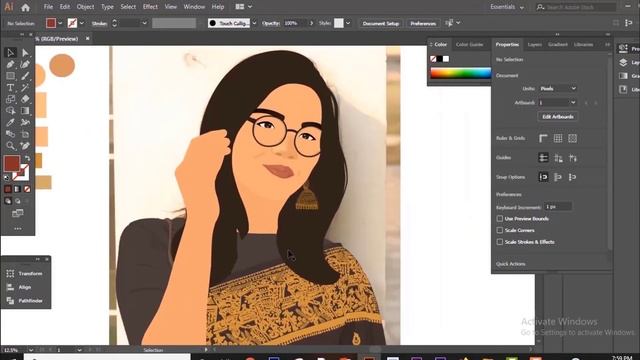Viewport: 640px width, 360px height.
Task: Click the black swatch in Color panel
Action: point(440,59)
